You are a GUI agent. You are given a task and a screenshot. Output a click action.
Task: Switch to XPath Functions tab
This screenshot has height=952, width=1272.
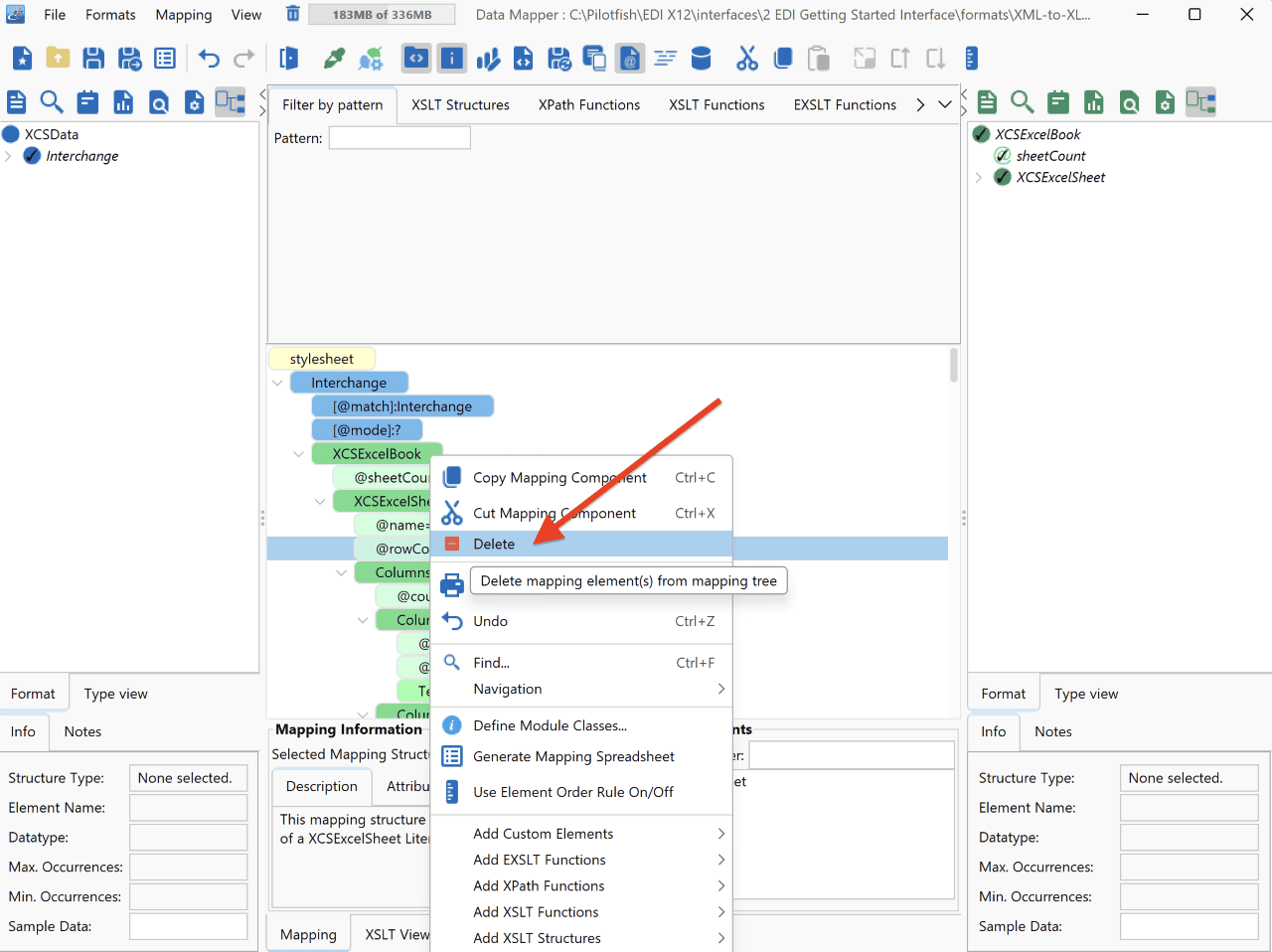point(589,104)
